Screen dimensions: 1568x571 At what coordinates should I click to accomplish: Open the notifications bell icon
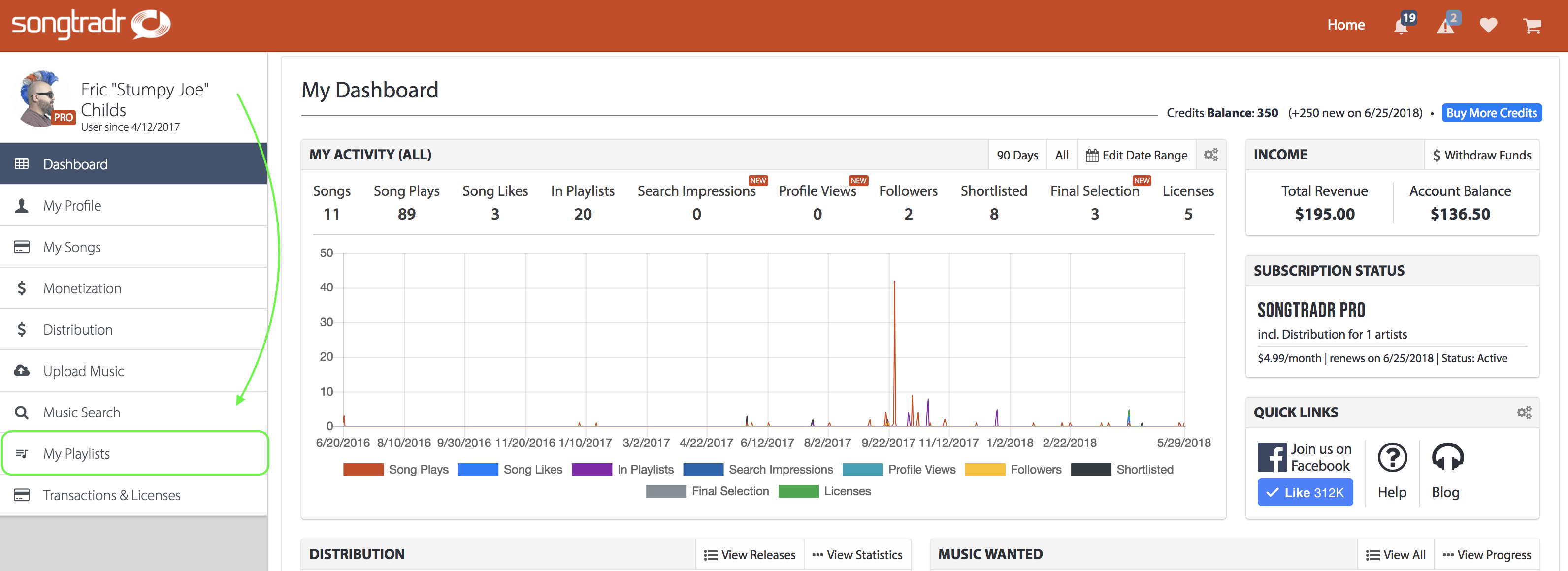1401,26
